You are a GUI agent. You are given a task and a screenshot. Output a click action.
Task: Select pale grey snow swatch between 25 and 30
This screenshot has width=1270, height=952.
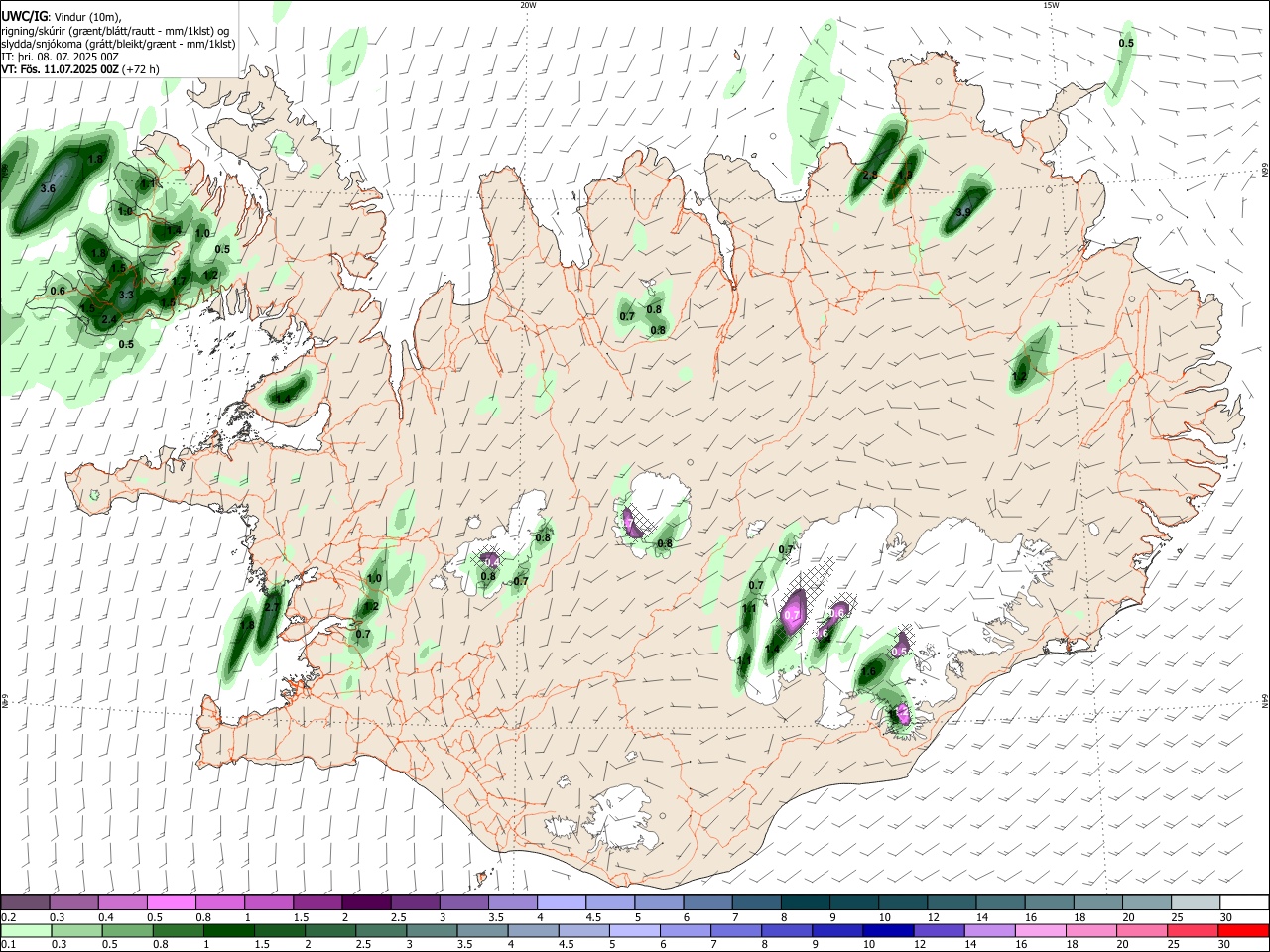click(1196, 902)
